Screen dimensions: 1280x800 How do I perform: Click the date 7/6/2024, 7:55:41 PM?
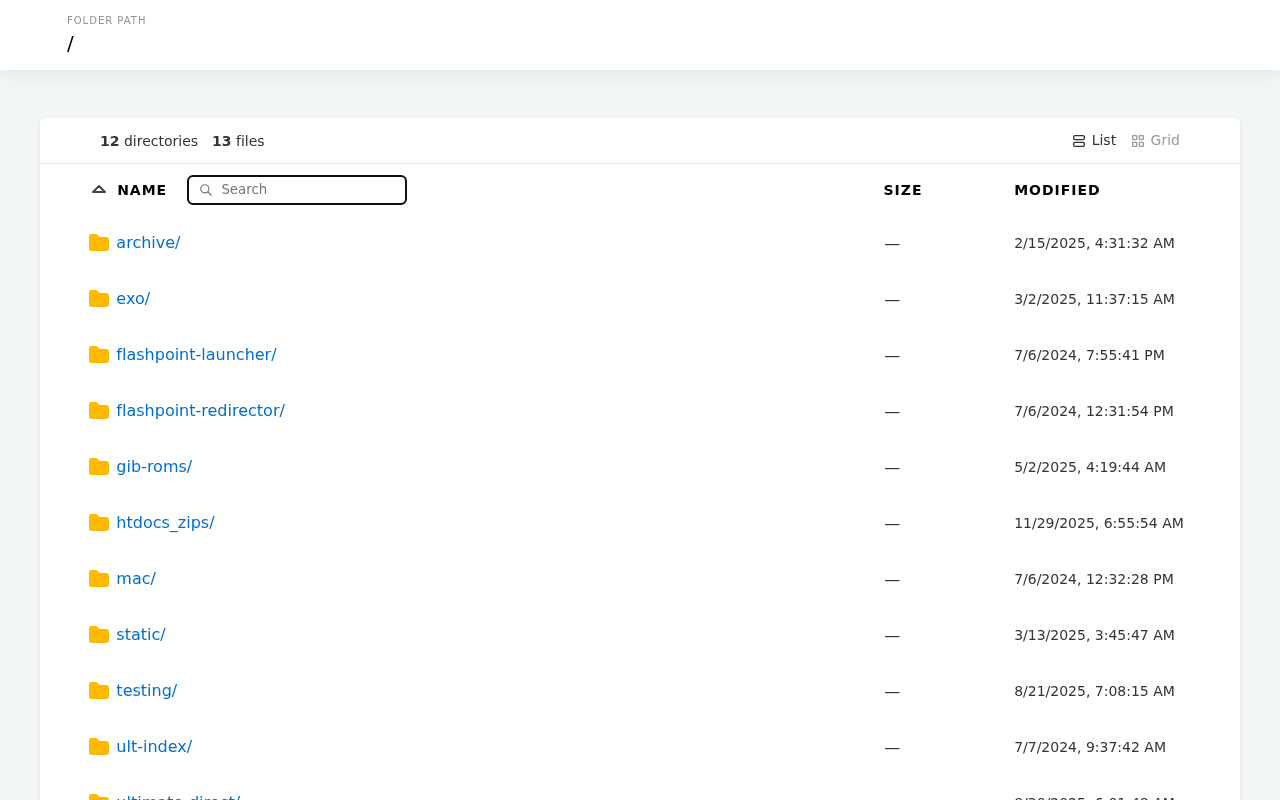click(1089, 355)
